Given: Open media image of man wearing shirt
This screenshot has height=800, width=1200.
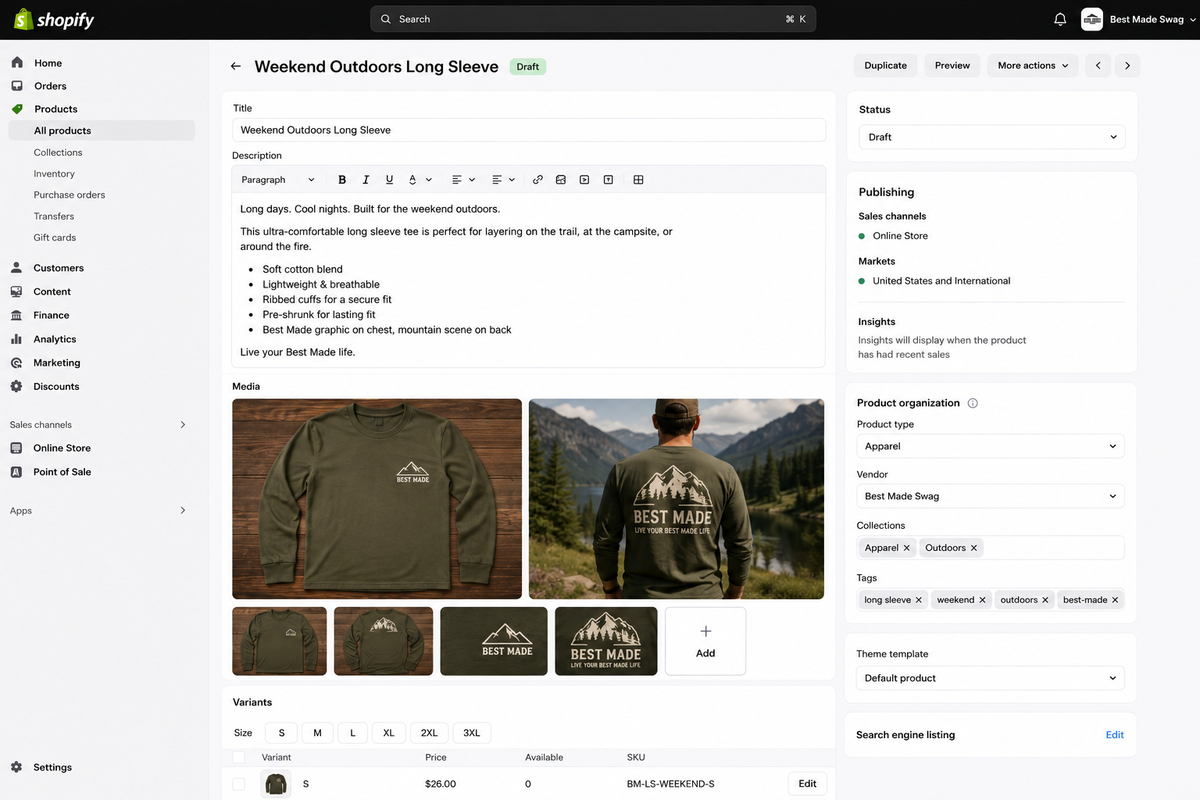Looking at the screenshot, I should pos(677,499).
